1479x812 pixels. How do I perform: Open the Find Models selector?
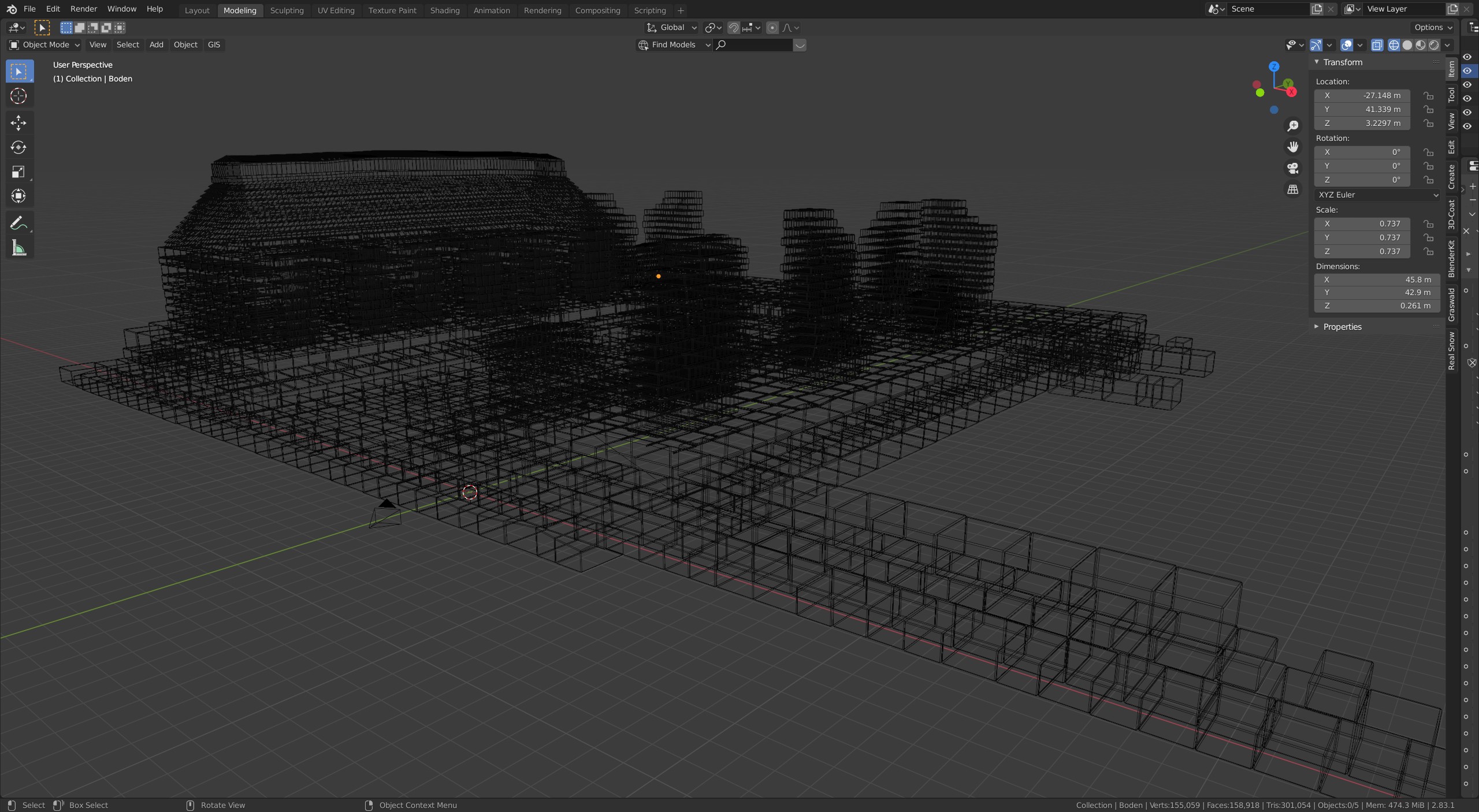tap(674, 45)
